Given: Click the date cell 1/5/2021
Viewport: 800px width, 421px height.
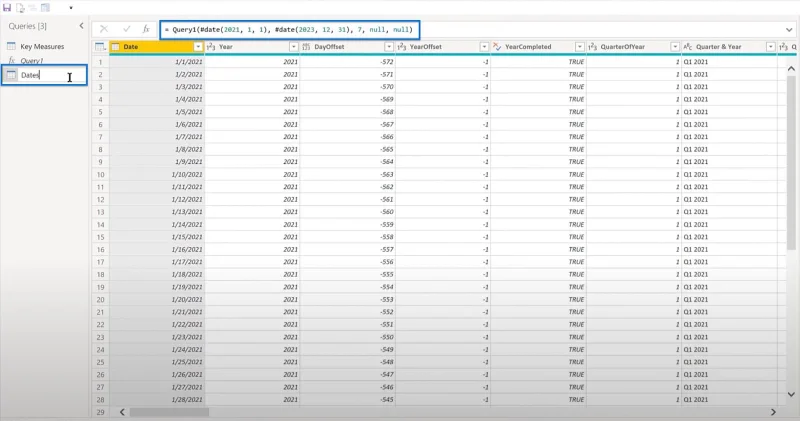Looking at the screenshot, I should (157, 112).
